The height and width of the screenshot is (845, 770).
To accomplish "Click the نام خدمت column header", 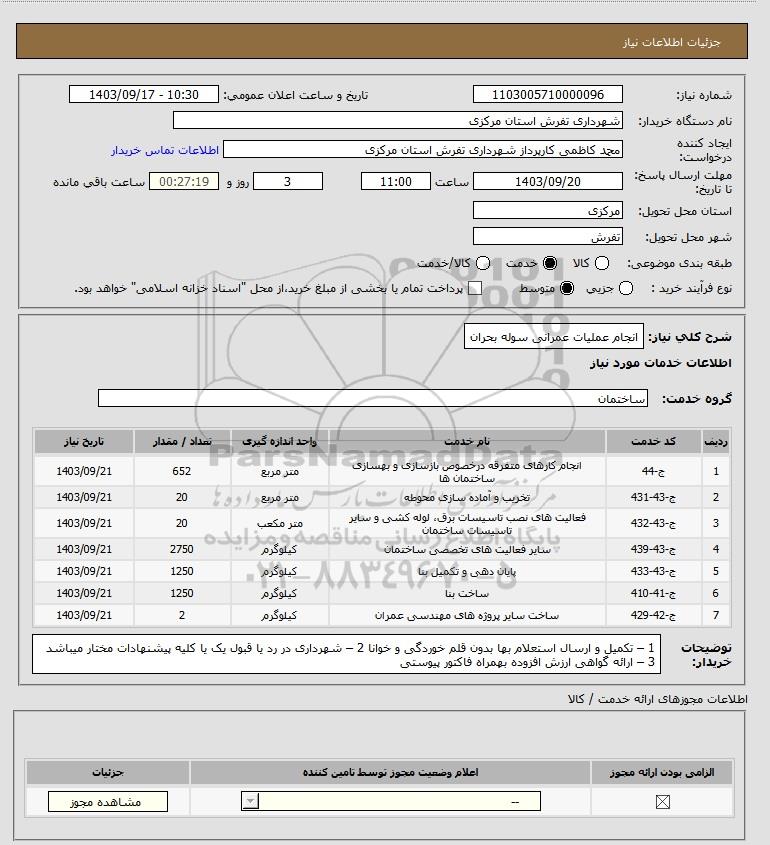I will (467, 441).
